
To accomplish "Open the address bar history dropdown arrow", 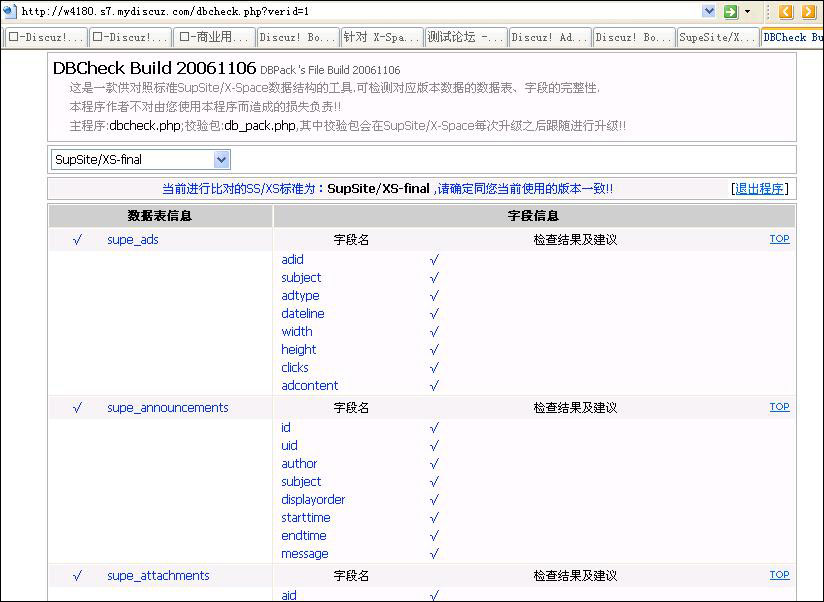I will (x=709, y=11).
